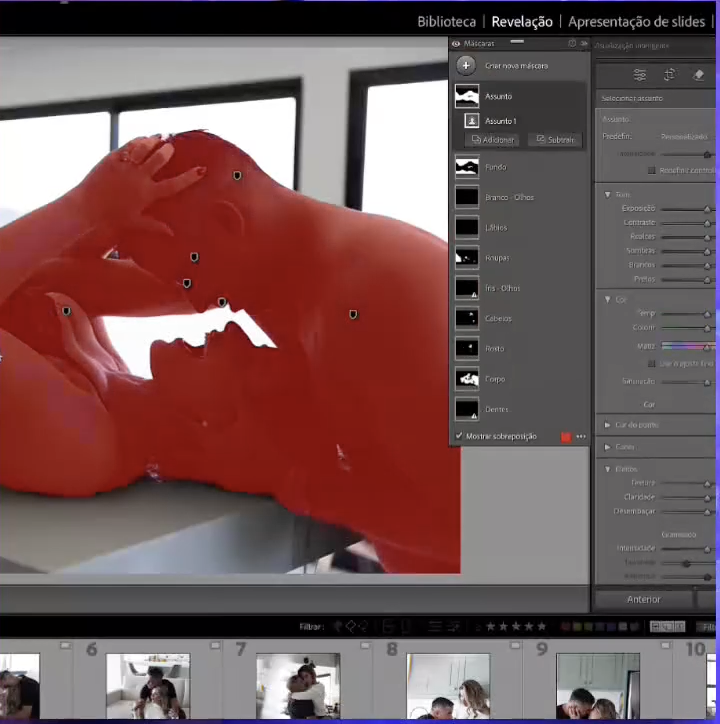Click the Adicionar button
The image size is (720, 724).
(492, 139)
